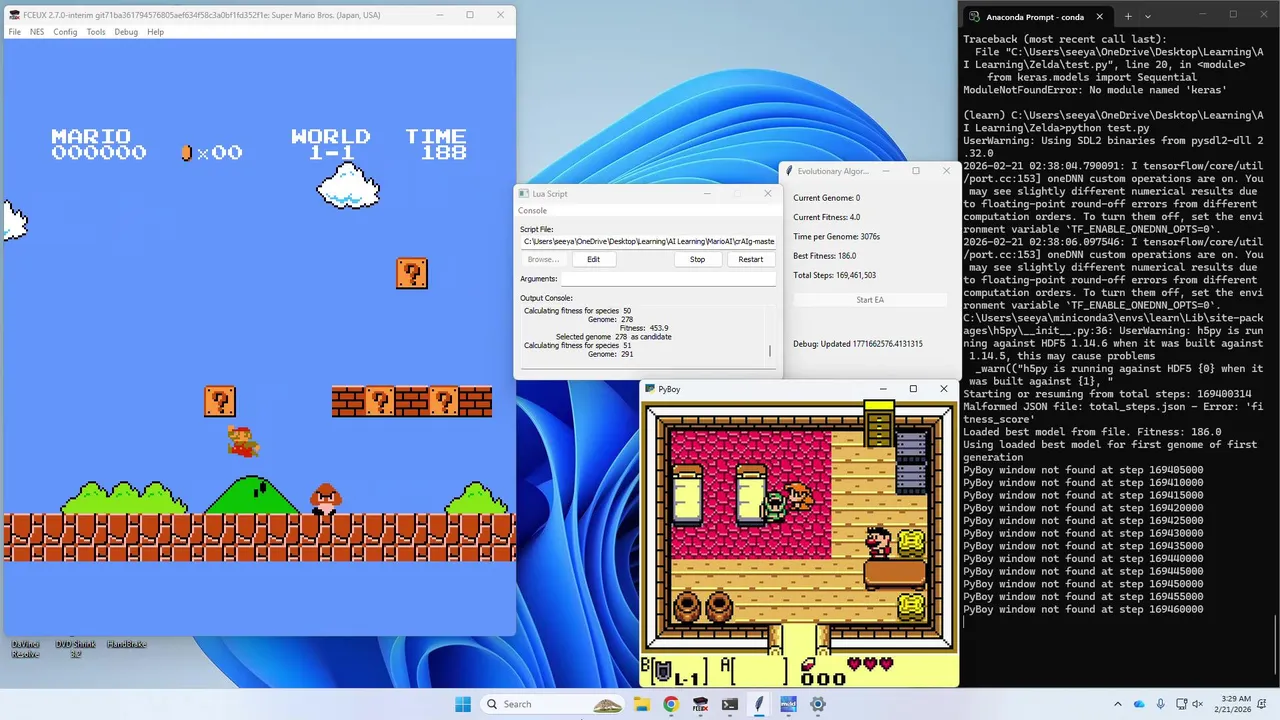Click the Anaconda Prompt tab icon
This screenshot has width=1280, height=720.
pyautogui.click(x=973, y=16)
